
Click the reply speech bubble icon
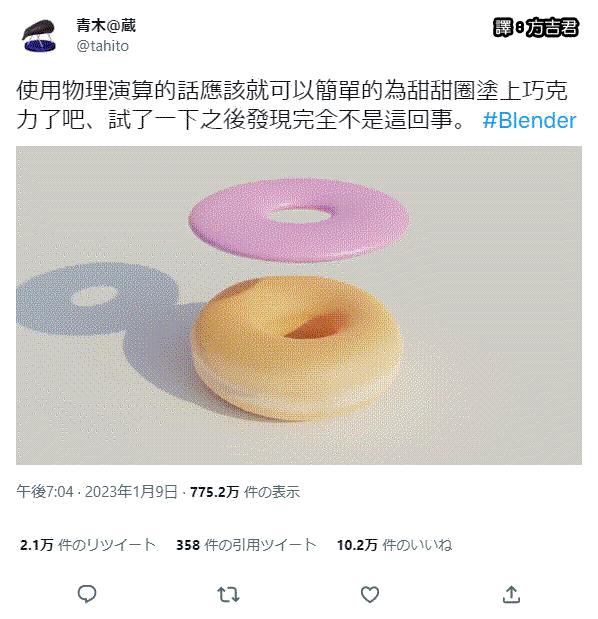87,594
